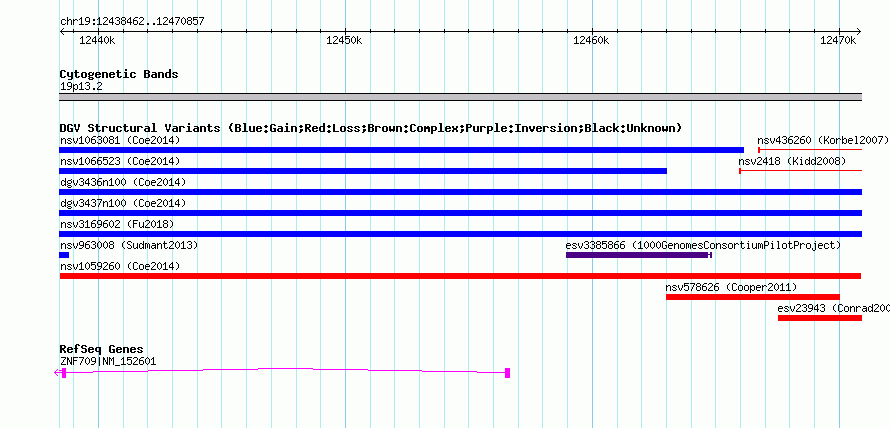Click the Cytogenetic Bands track title
The height and width of the screenshot is (428, 890).
pyautogui.click(x=119, y=74)
